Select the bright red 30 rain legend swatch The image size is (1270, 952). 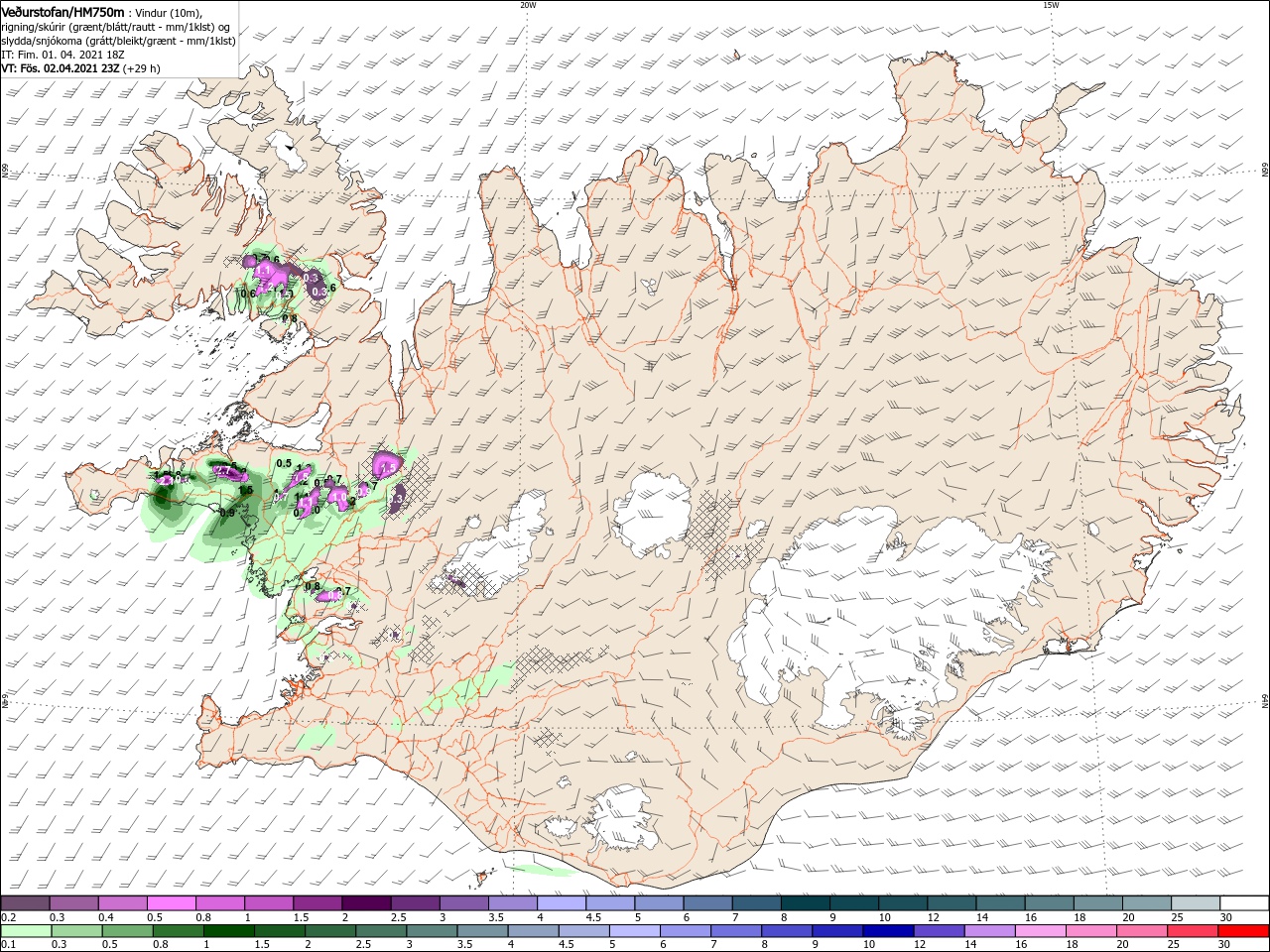point(1242,931)
